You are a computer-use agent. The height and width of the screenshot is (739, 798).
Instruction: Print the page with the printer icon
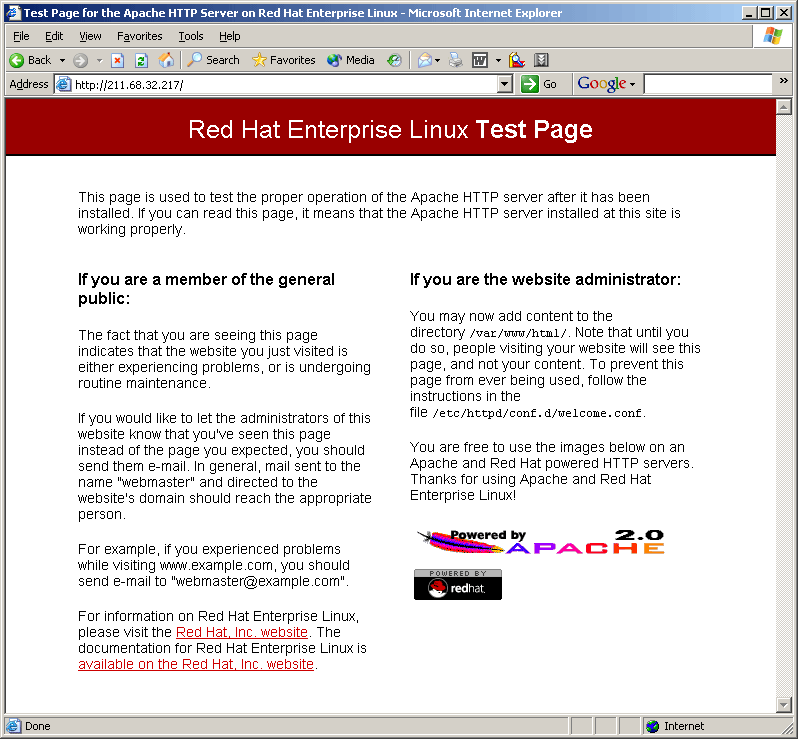pyautogui.click(x=455, y=61)
